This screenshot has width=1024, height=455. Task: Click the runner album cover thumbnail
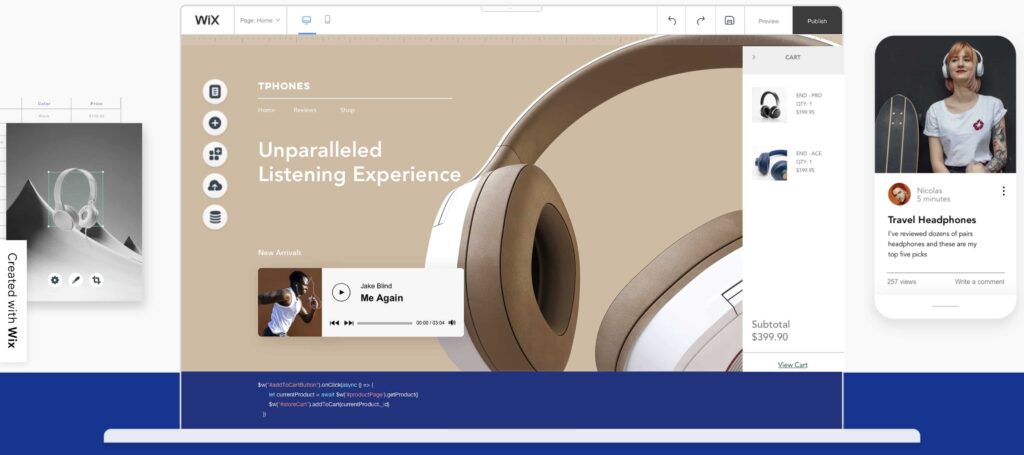point(290,302)
